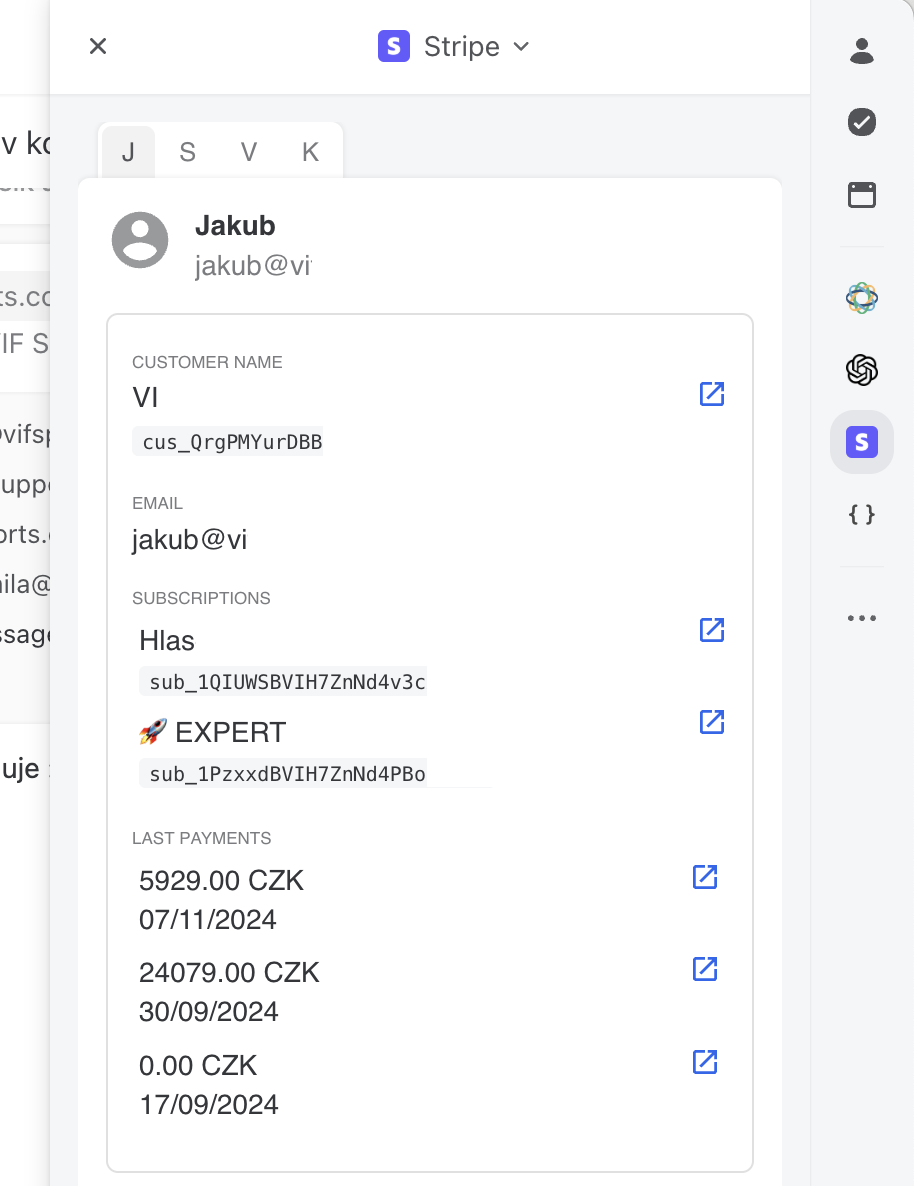Image resolution: width=914 pixels, height=1186 pixels.
Task: Open the 5929.00 CZK payment external link
Action: (704, 877)
